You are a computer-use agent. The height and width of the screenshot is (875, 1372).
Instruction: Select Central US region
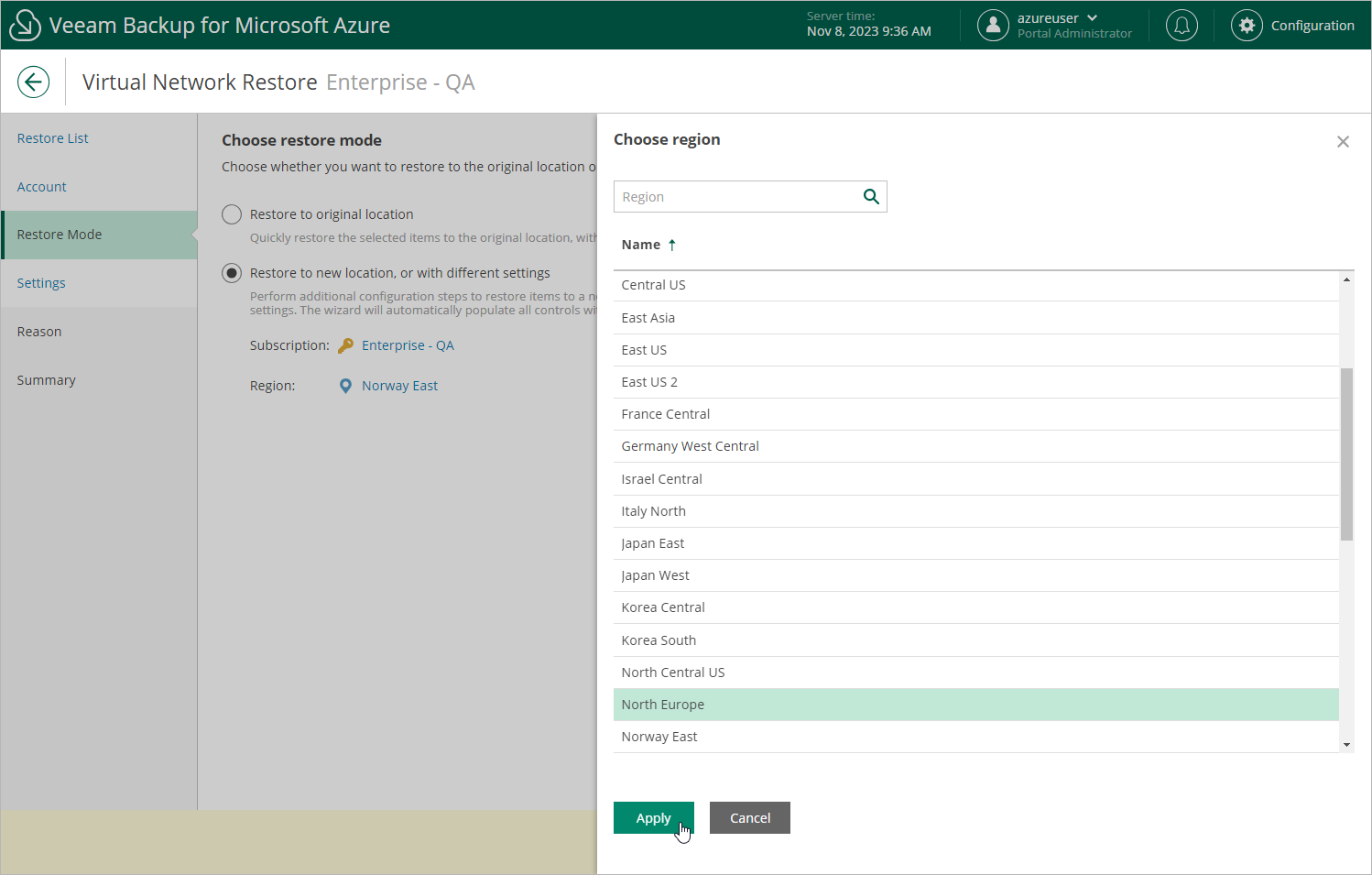coord(976,285)
